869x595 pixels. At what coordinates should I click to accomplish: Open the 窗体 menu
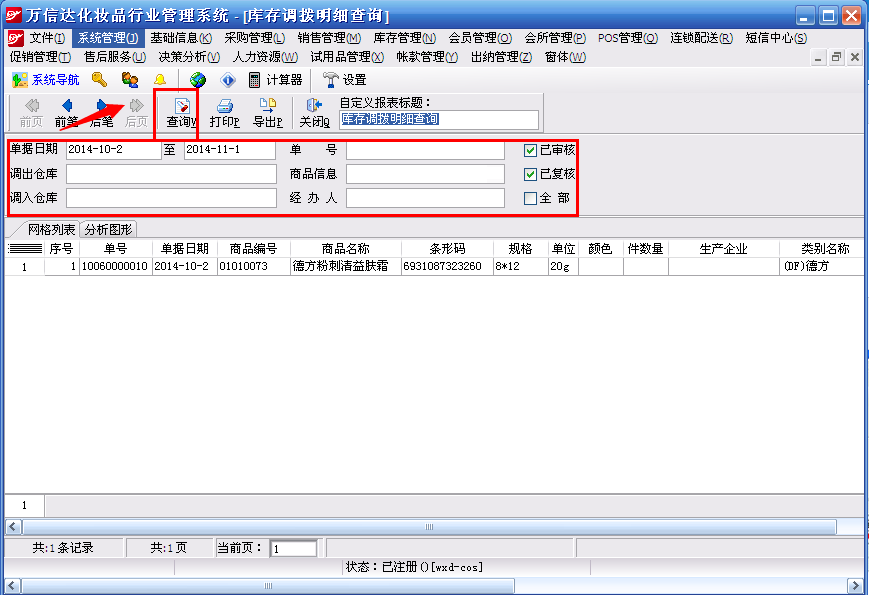pyautogui.click(x=565, y=57)
